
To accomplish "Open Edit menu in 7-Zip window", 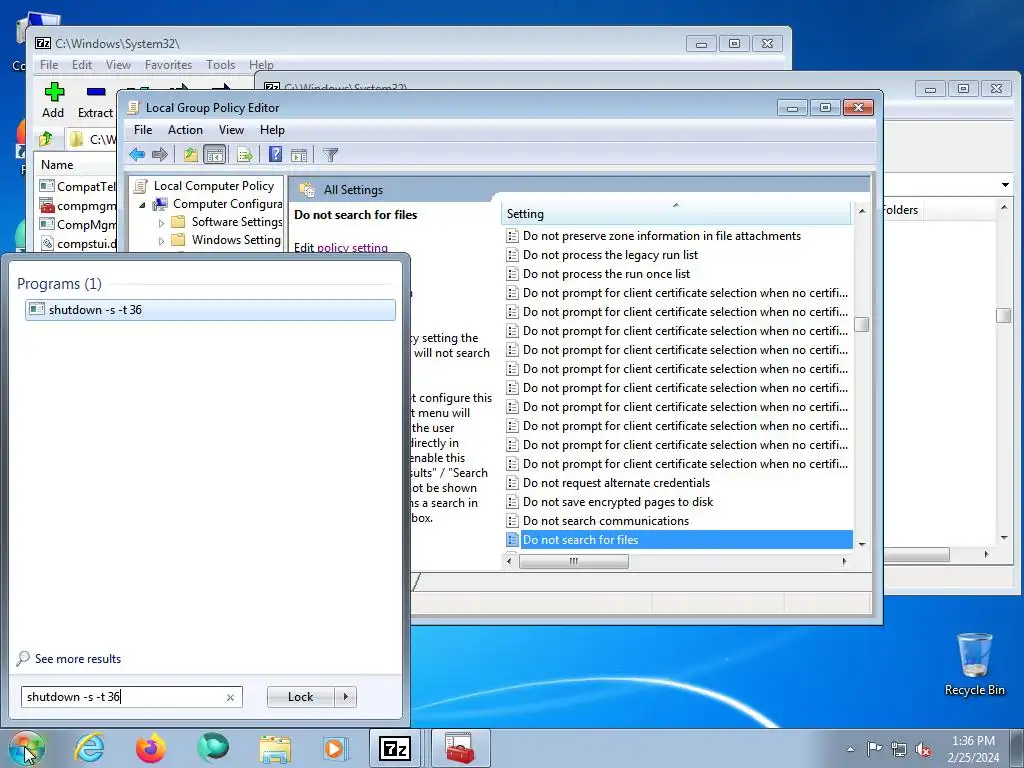I will (82, 65).
